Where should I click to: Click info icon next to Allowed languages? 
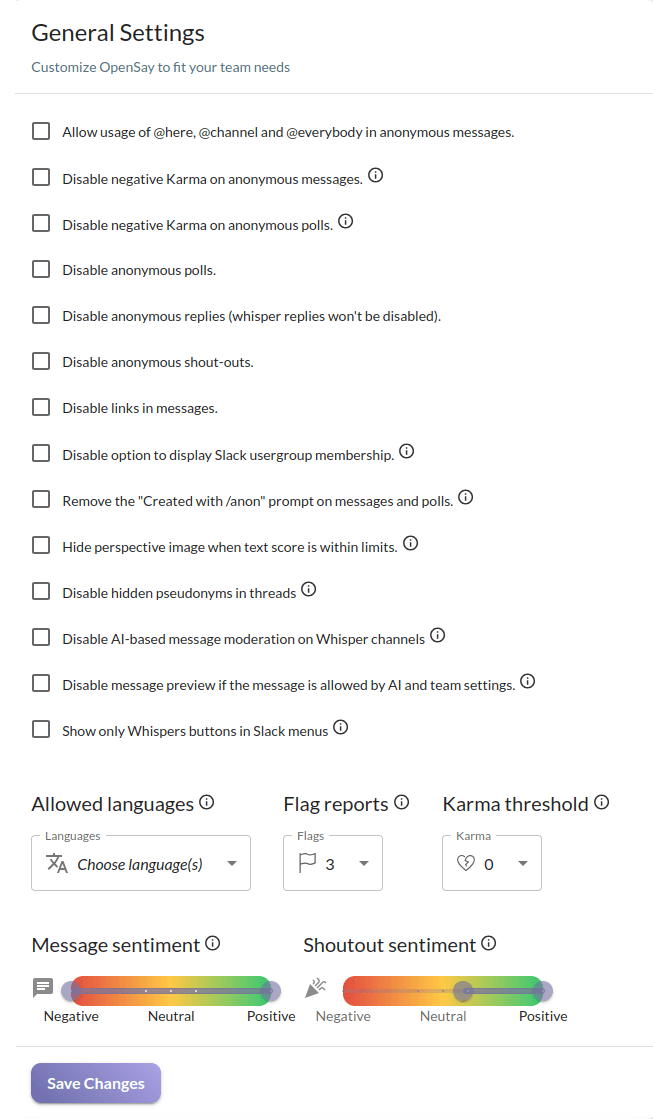point(207,802)
